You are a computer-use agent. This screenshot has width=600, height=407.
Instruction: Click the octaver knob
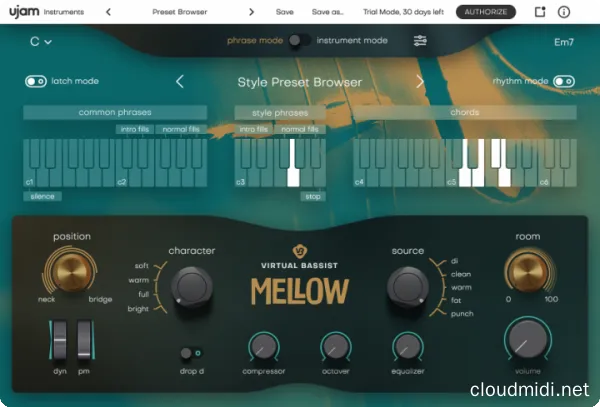click(x=335, y=347)
